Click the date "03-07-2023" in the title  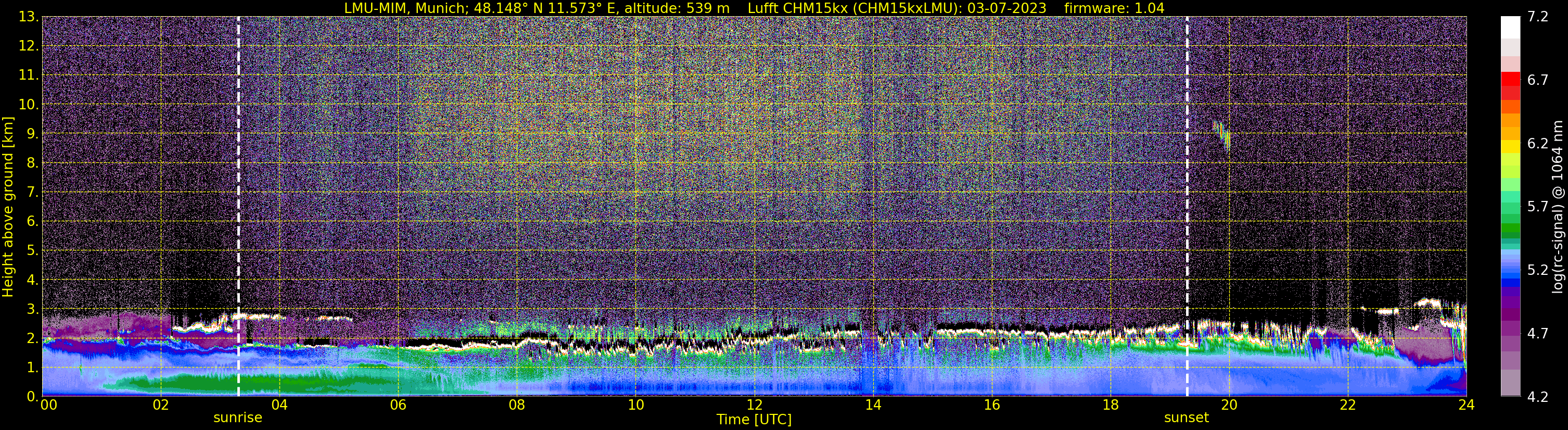point(1007,8)
